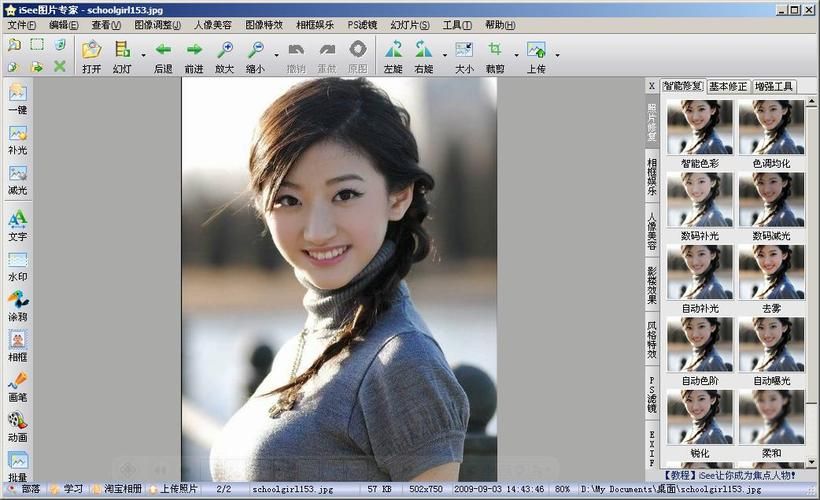The image size is (820, 500).
Task: Expand the dropdown arrow beside 幻灯
Action: [142, 55]
